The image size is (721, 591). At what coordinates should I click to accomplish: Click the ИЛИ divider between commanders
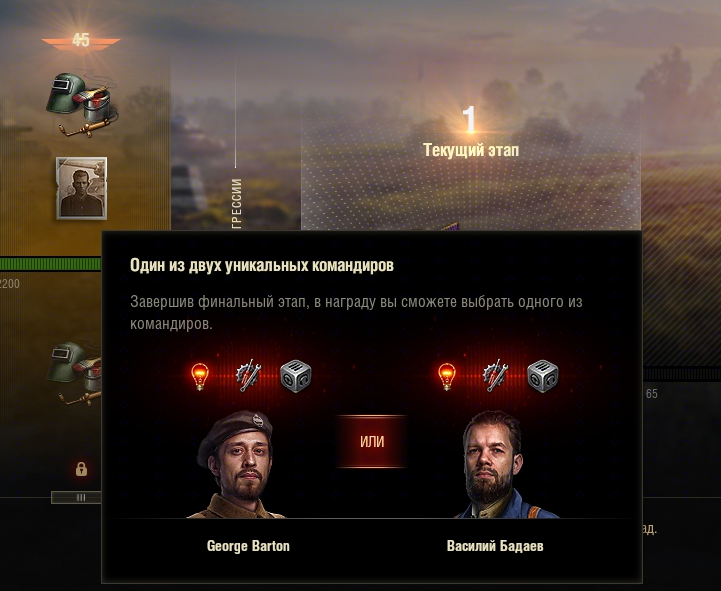pyautogui.click(x=372, y=442)
